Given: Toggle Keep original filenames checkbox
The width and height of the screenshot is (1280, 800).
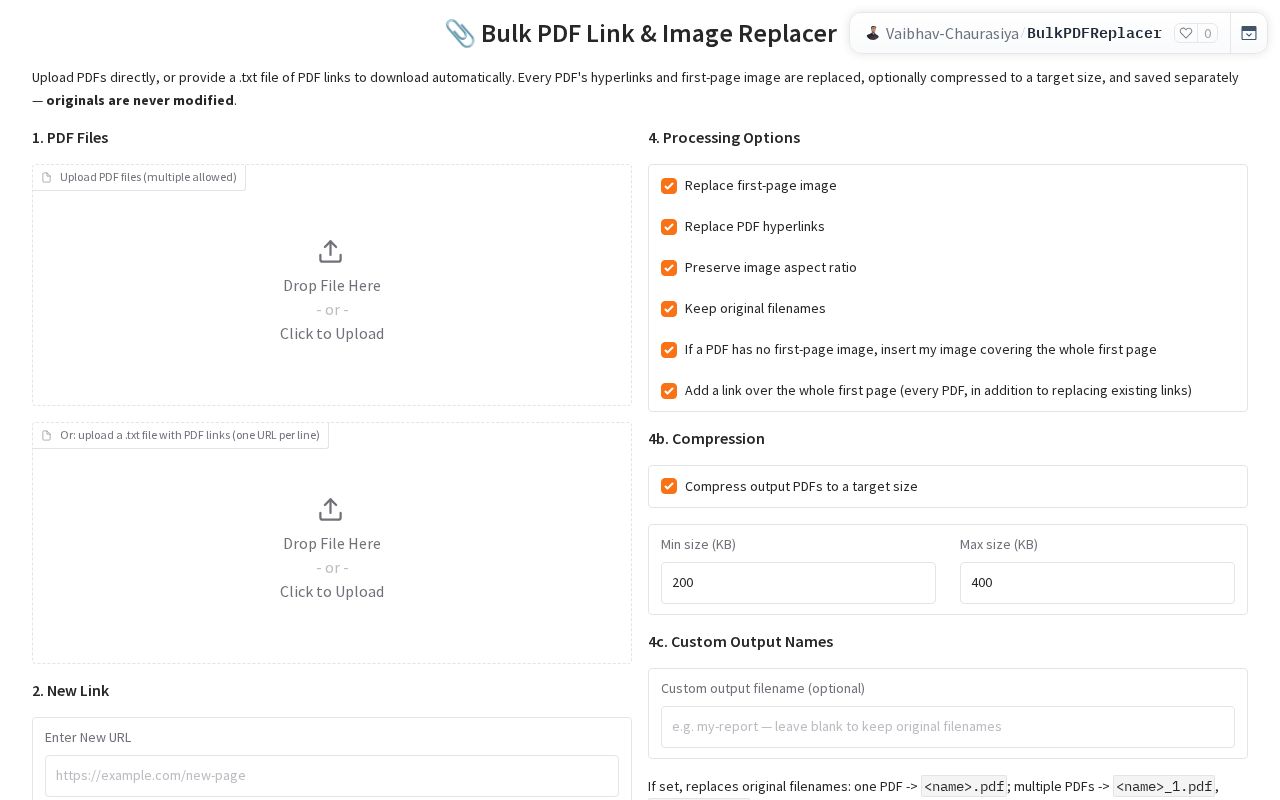Looking at the screenshot, I should coord(669,309).
